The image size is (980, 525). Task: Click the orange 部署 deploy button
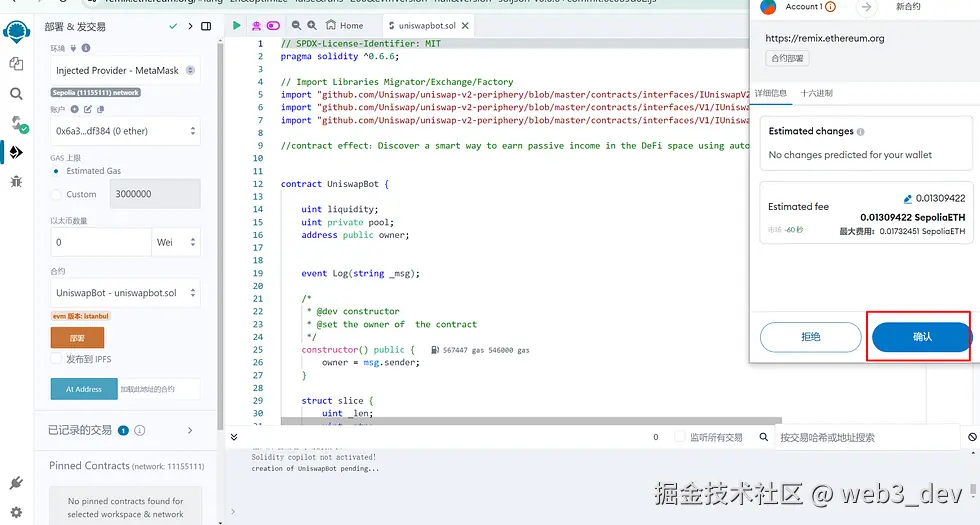point(78,338)
